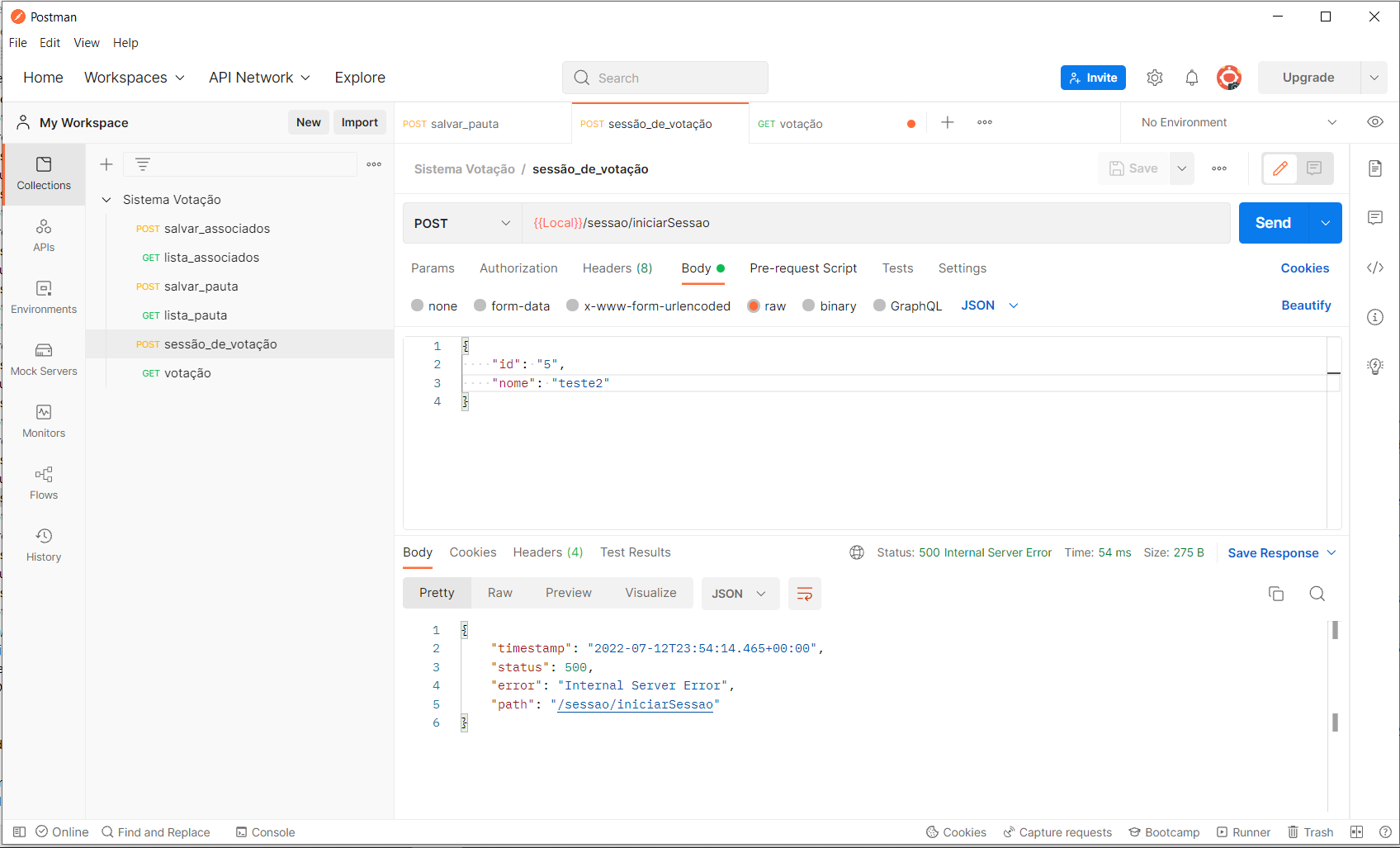Open the JSON body format dropdown

click(x=990, y=306)
